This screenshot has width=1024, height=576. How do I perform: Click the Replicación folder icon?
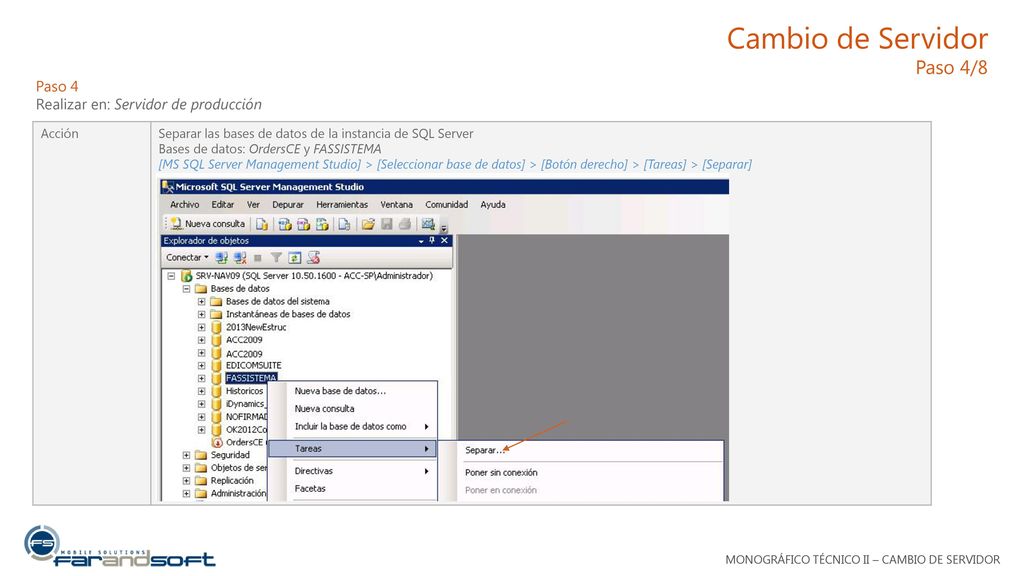(x=201, y=481)
